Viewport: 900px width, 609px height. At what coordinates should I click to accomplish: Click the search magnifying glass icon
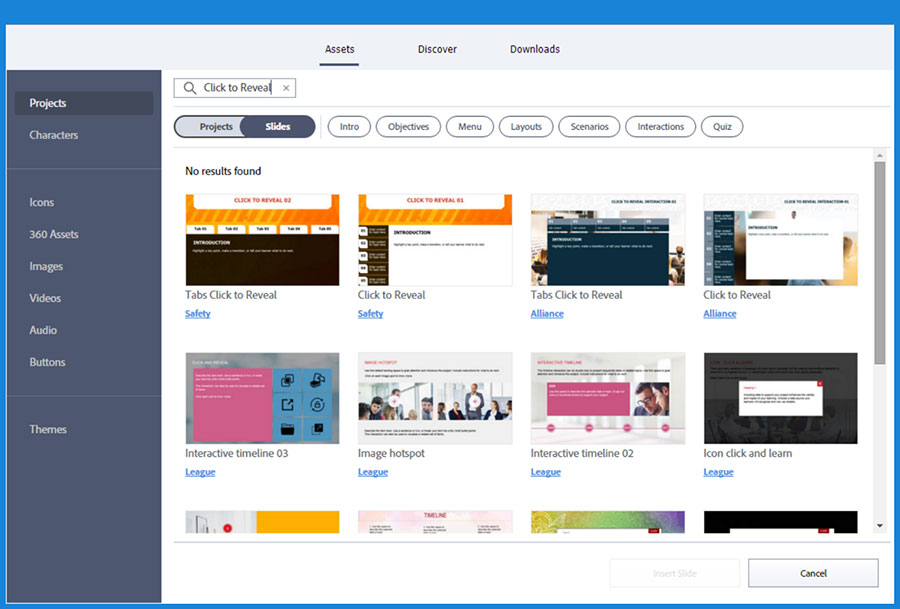(190, 88)
